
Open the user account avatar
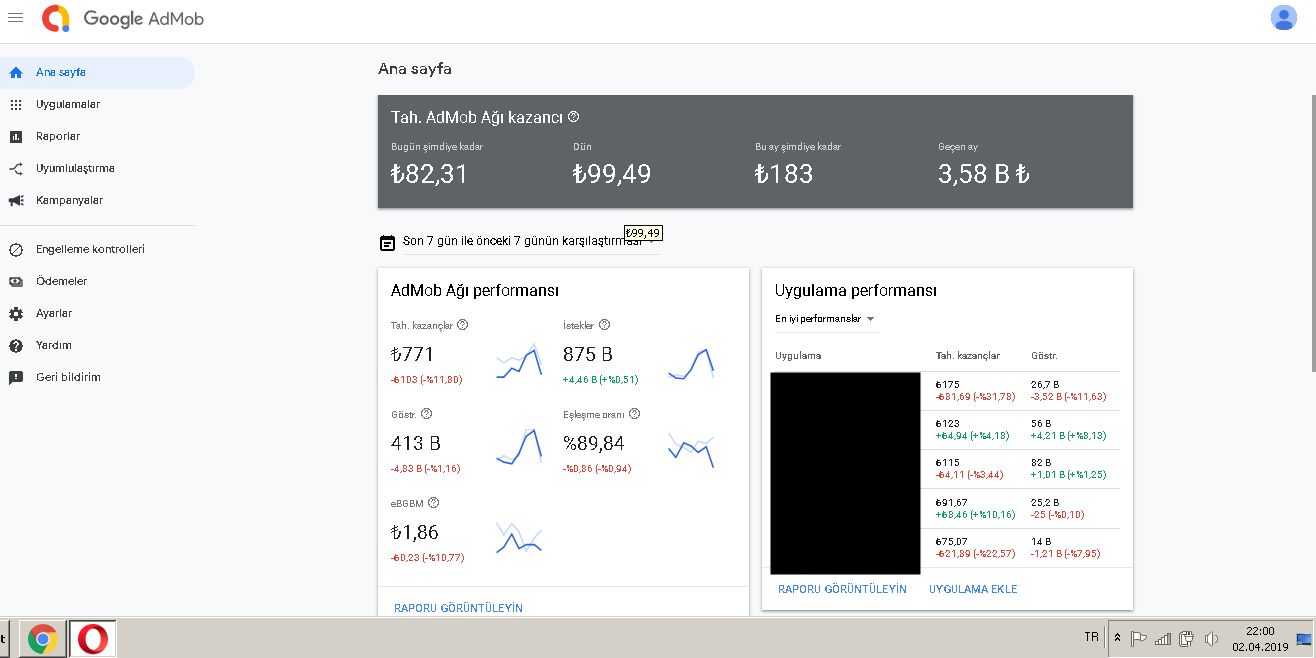(1283, 18)
